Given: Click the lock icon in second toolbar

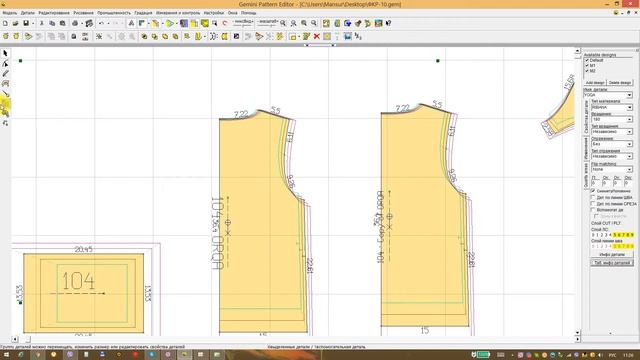Looking at the screenshot, I should coord(74,36).
